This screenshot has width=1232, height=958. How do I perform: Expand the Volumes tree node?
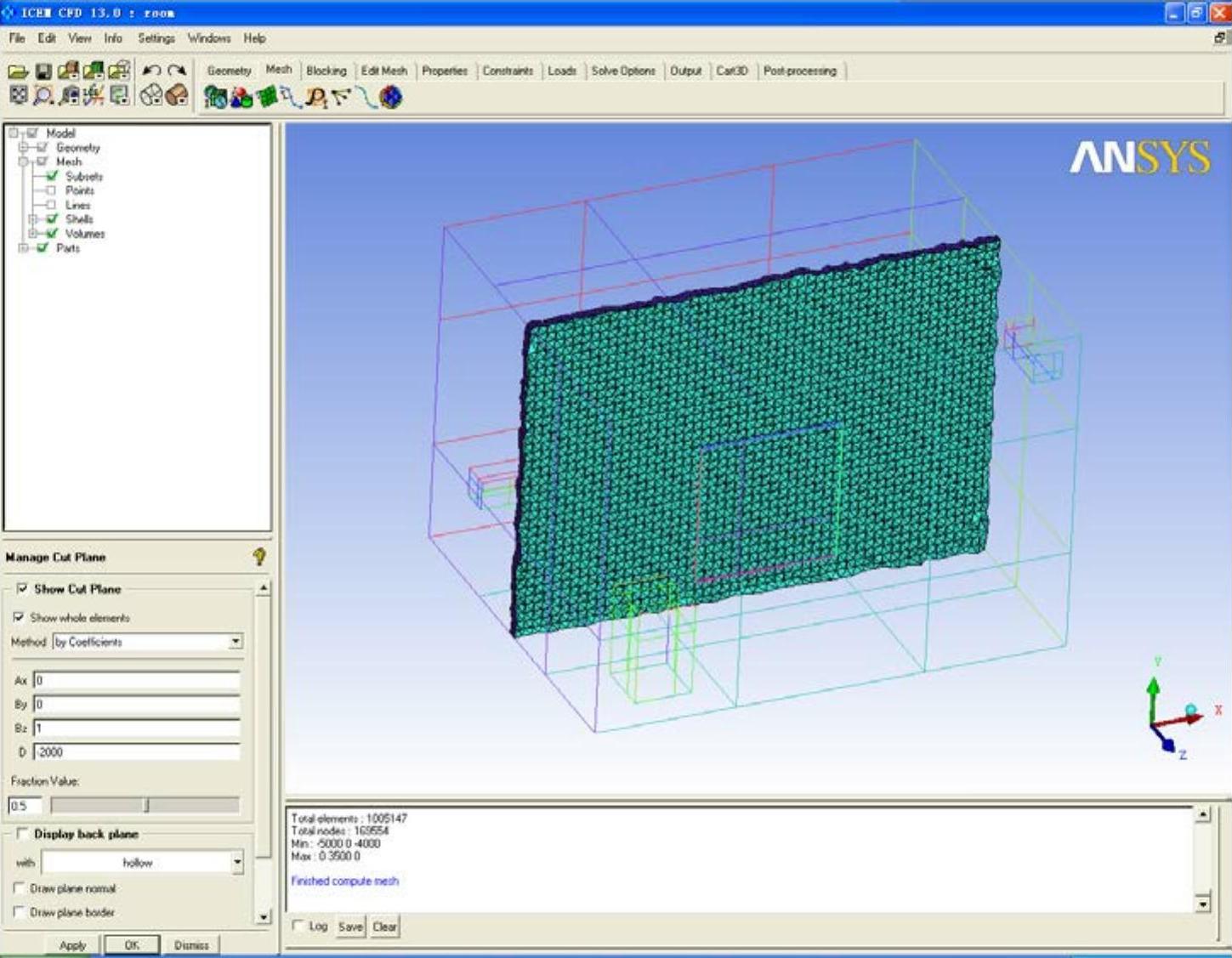pos(34,233)
